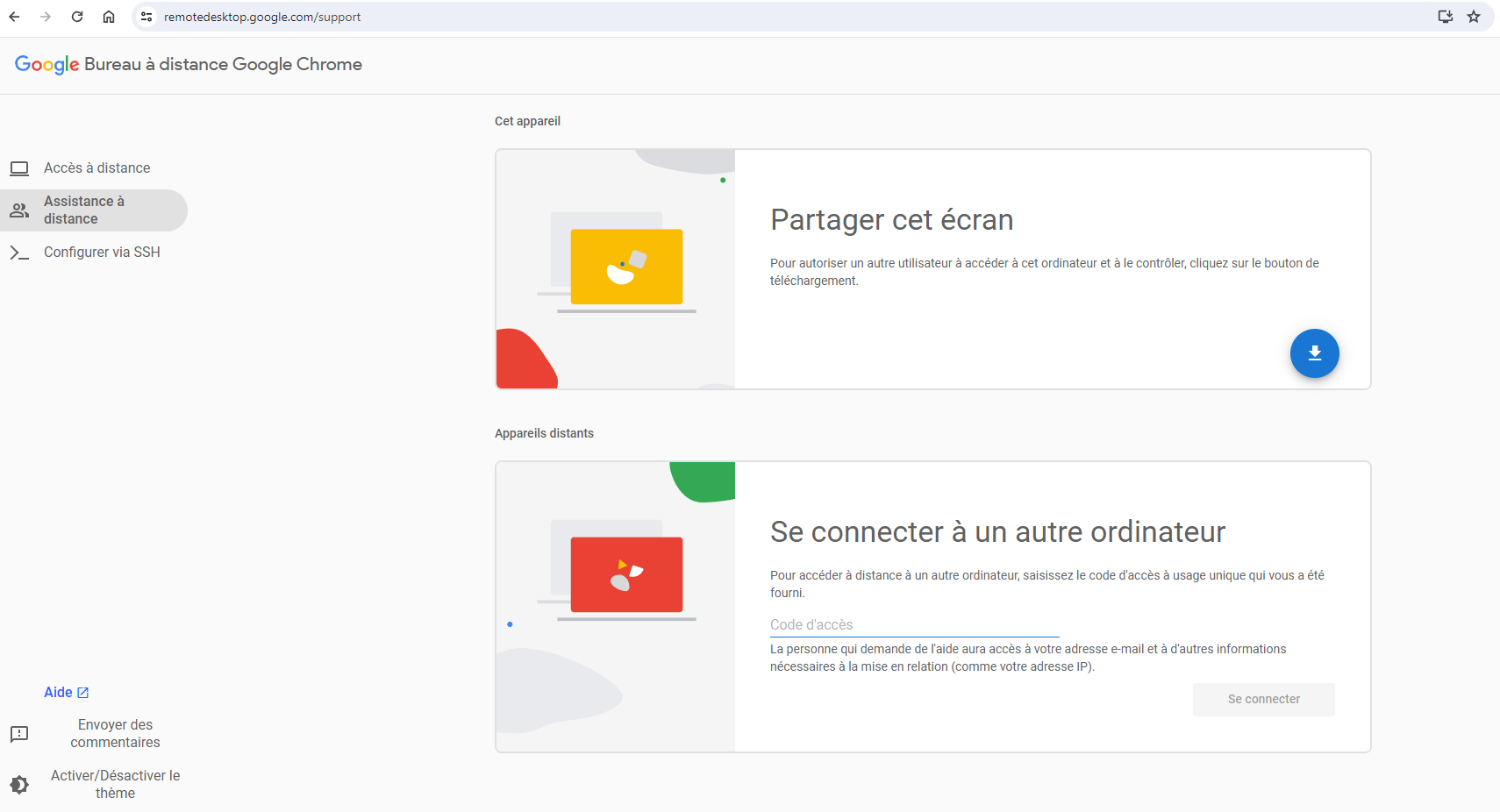Viewport: 1500px width, 812px height.
Task: Toggle theme via Activer/Désactiver le thème
Action: click(115, 785)
